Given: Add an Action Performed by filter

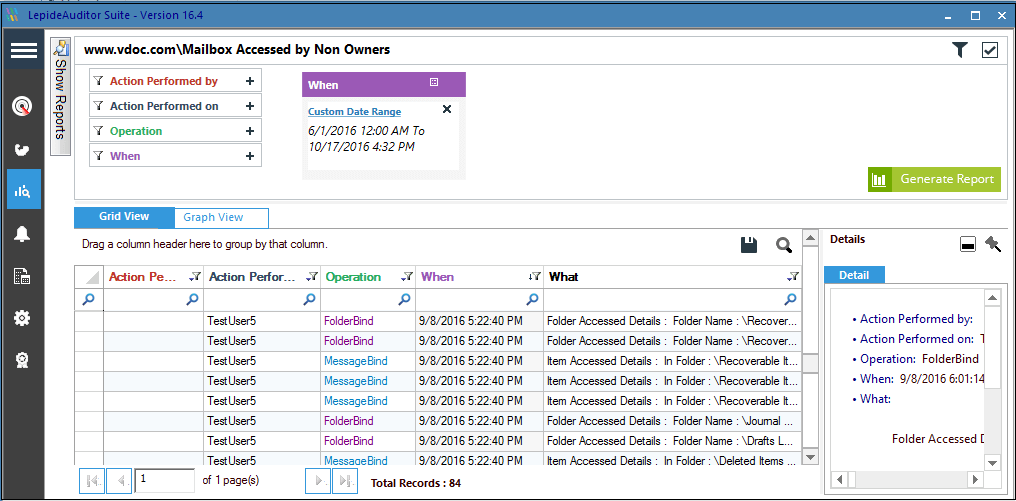Looking at the screenshot, I should [249, 81].
